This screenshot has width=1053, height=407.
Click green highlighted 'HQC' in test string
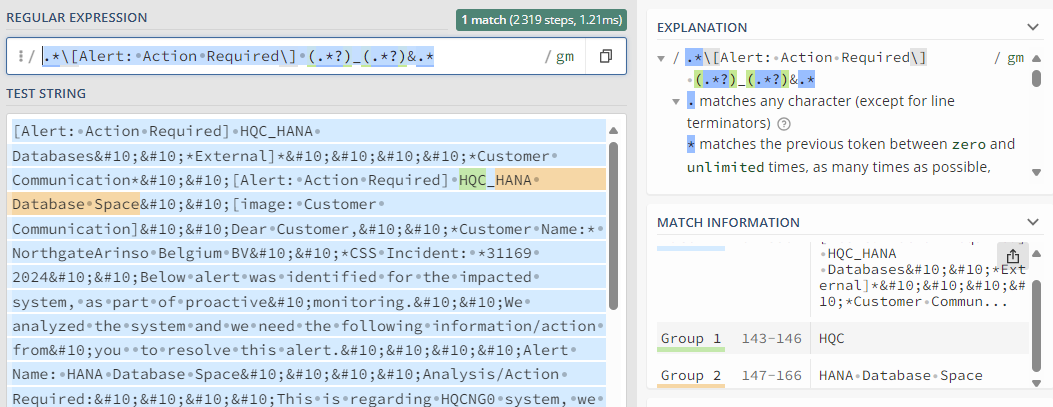point(473,180)
